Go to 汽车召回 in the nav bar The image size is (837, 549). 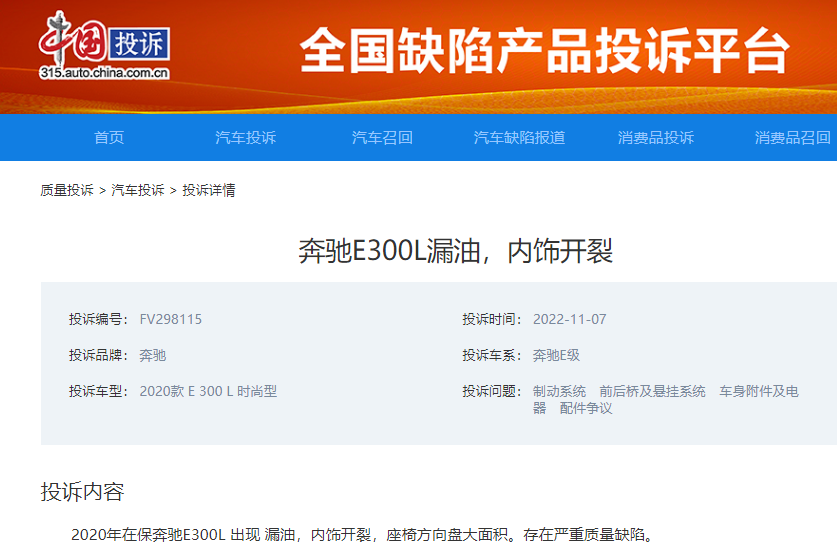tap(382, 138)
